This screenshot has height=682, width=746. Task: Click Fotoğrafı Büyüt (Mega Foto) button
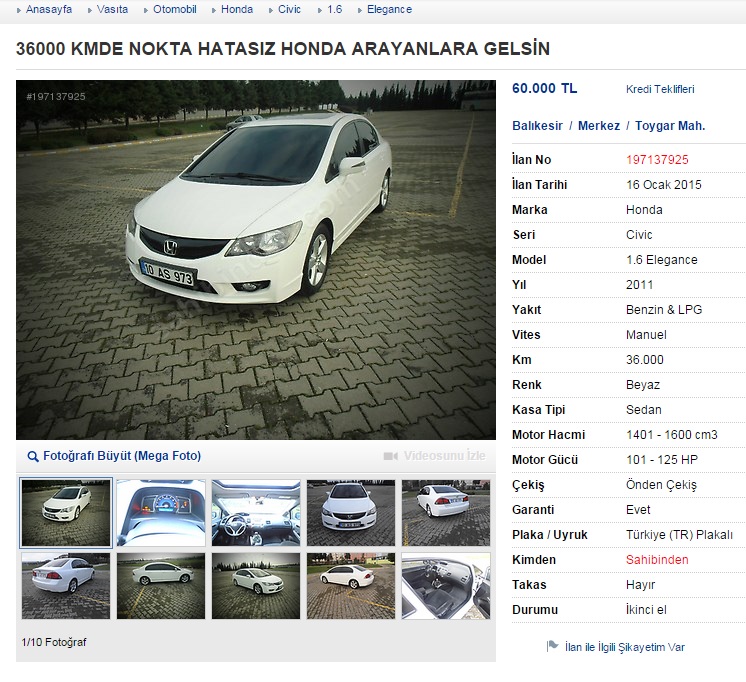pos(122,456)
